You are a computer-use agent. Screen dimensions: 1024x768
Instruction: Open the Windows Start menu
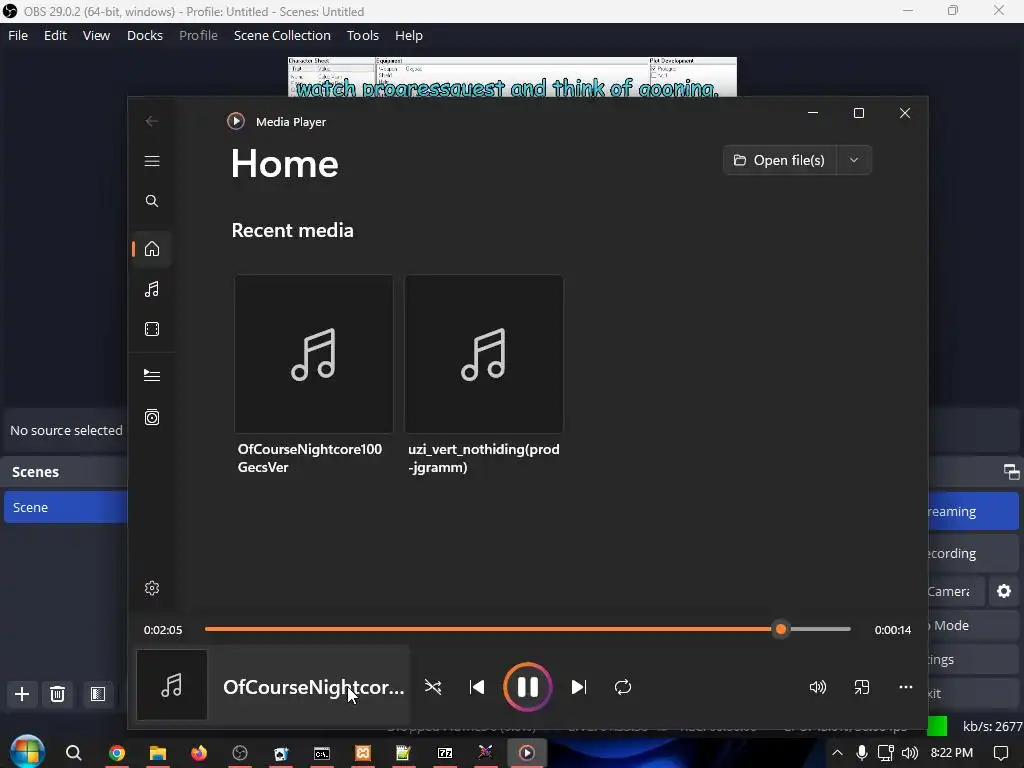27,752
